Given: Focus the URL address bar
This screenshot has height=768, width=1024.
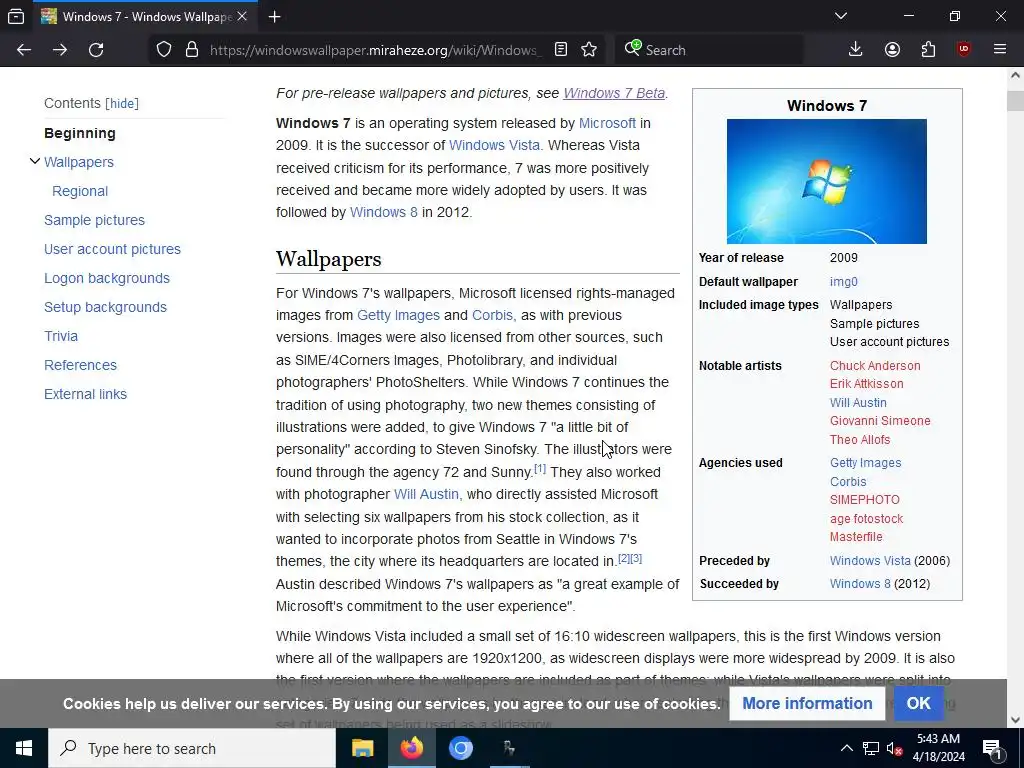Looking at the screenshot, I should [376, 50].
